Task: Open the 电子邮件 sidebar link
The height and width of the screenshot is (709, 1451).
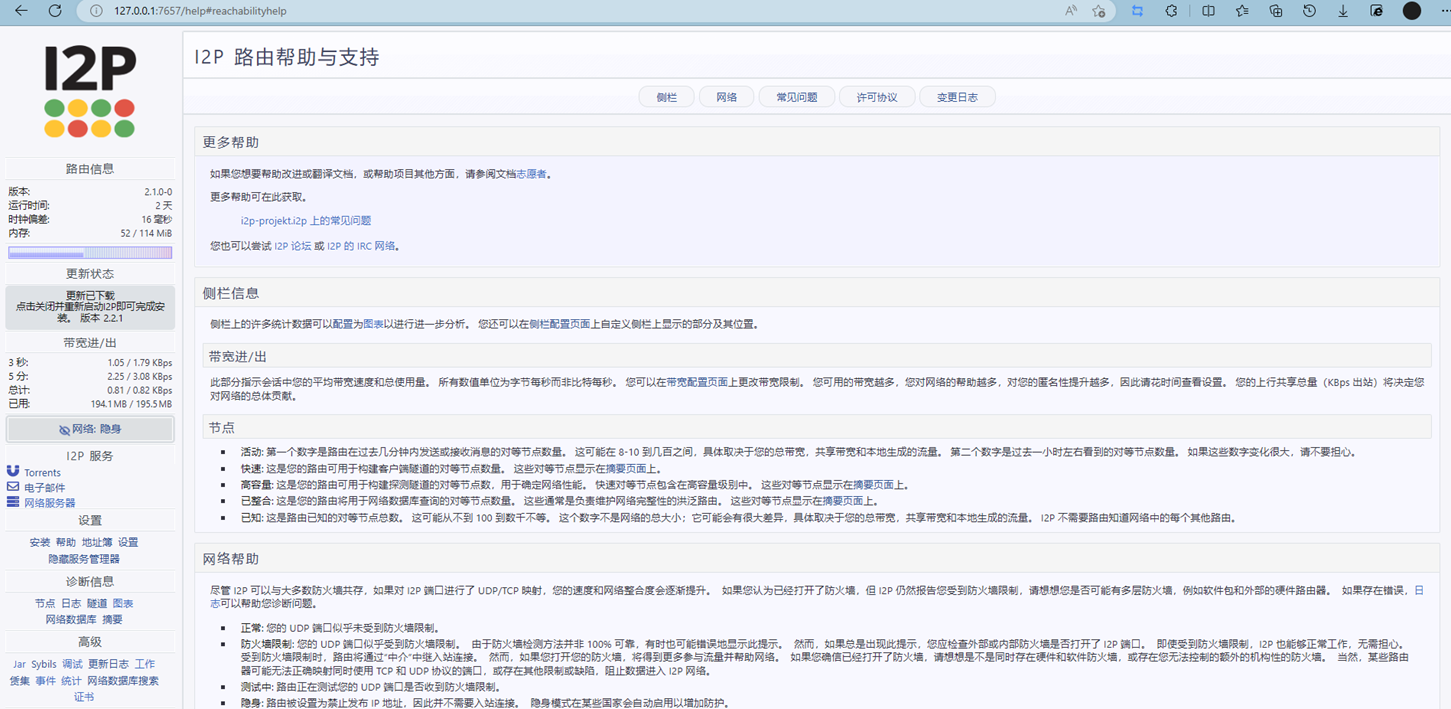Action: coord(45,488)
